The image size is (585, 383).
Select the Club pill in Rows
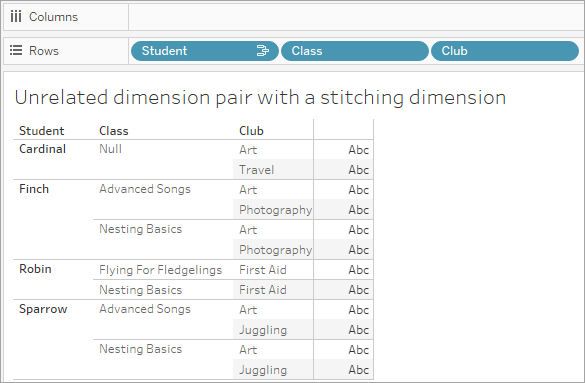coord(504,51)
